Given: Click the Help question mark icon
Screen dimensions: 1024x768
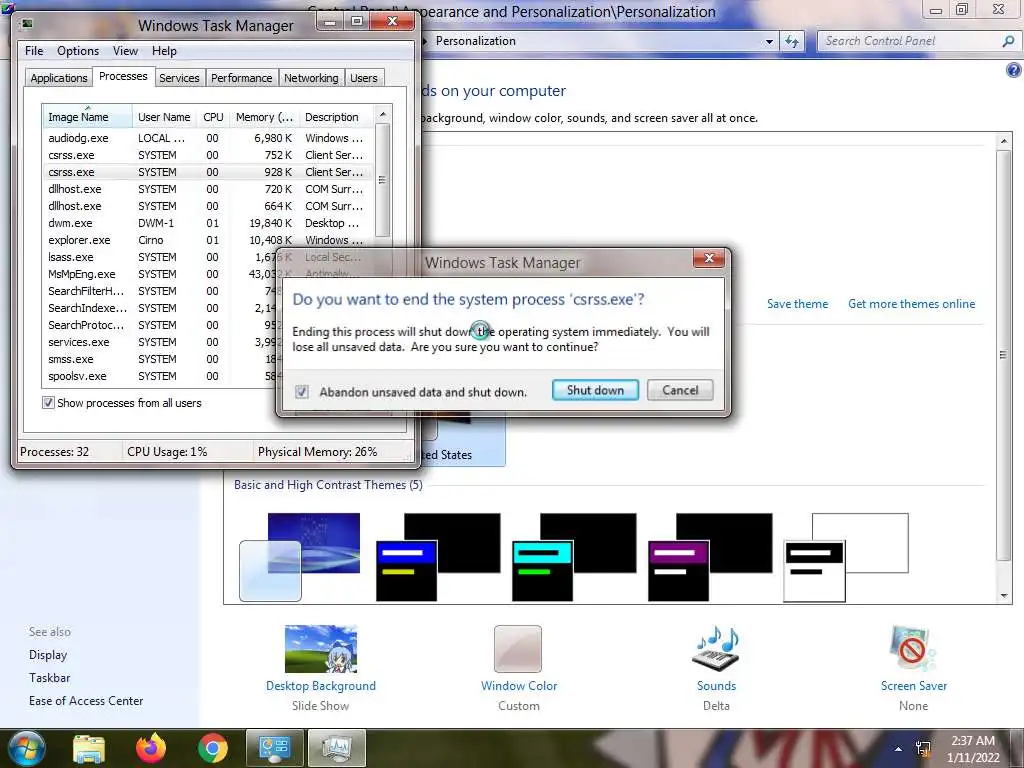Looking at the screenshot, I should click(1013, 71).
